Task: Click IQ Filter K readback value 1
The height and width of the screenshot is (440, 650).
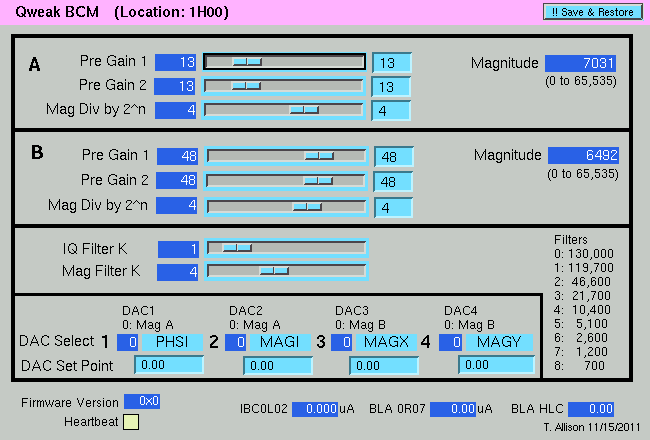Action: click(x=178, y=249)
